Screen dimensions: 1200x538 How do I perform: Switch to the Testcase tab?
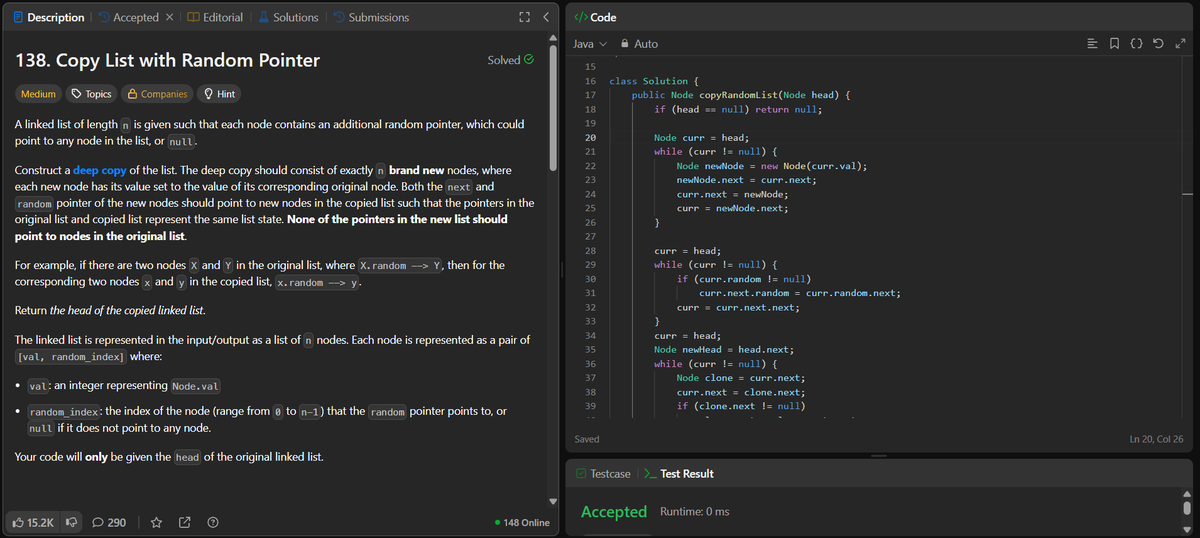point(603,473)
